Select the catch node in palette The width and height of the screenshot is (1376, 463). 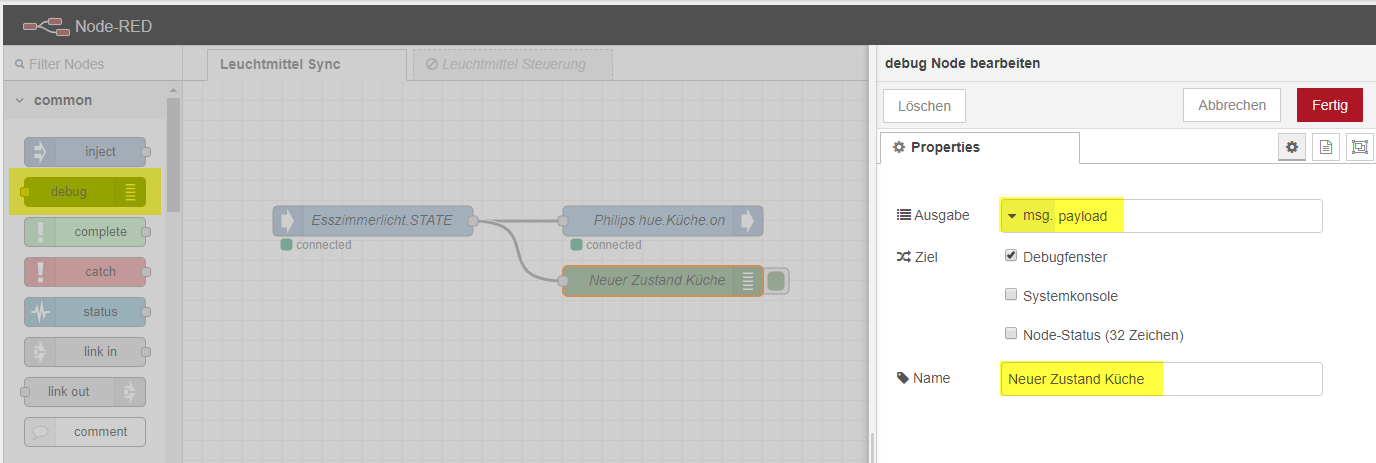coord(85,272)
